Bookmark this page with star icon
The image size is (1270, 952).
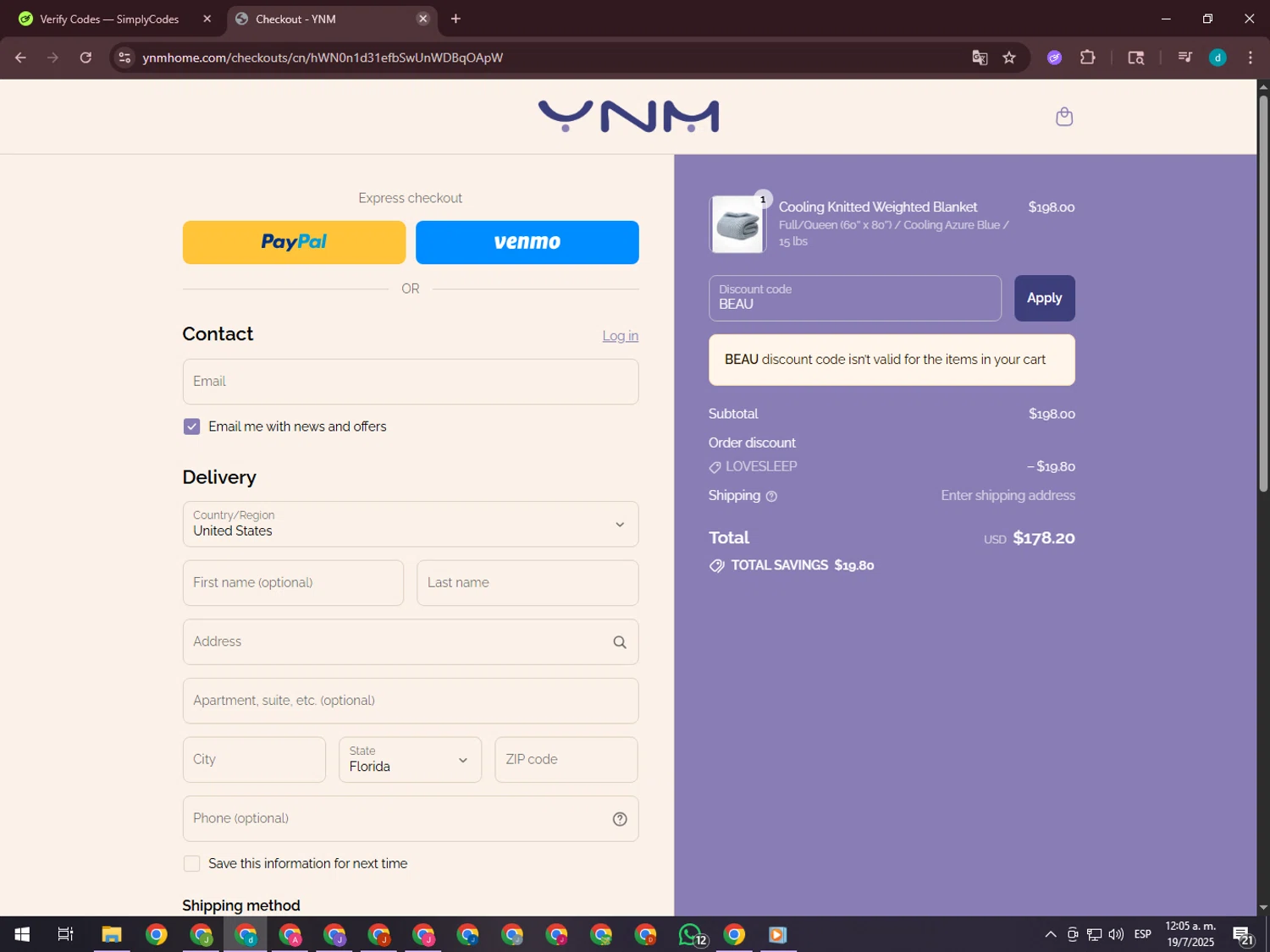pos(1009,58)
